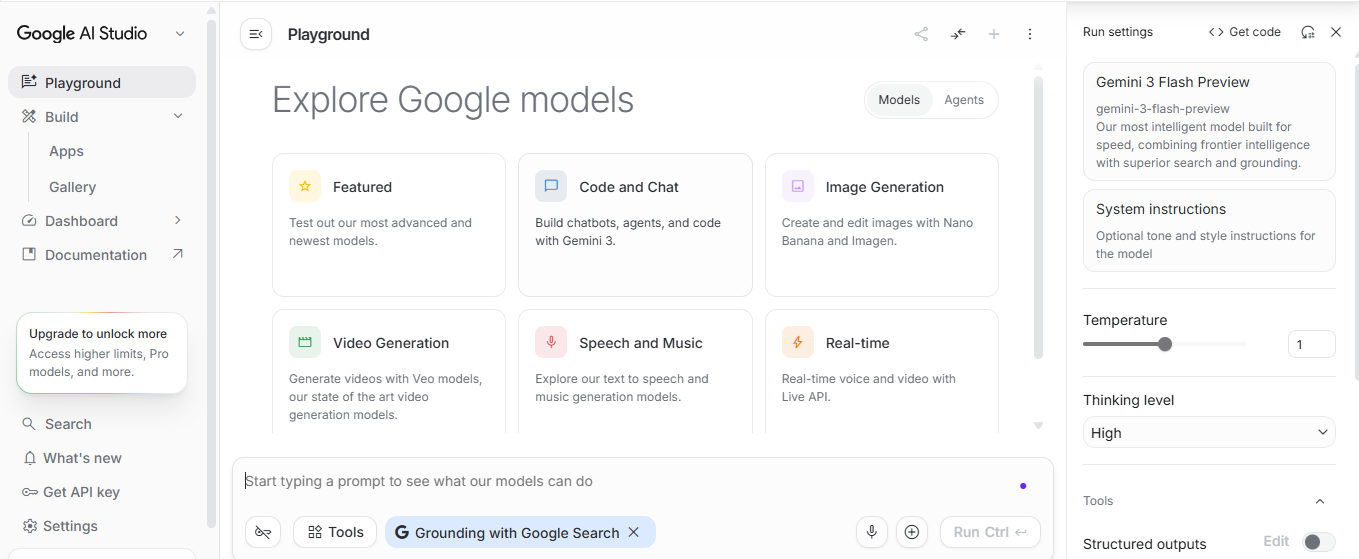Image resolution: width=1359 pixels, height=559 pixels.
Task: Click the compare mode arrows icon
Action: click(958, 34)
